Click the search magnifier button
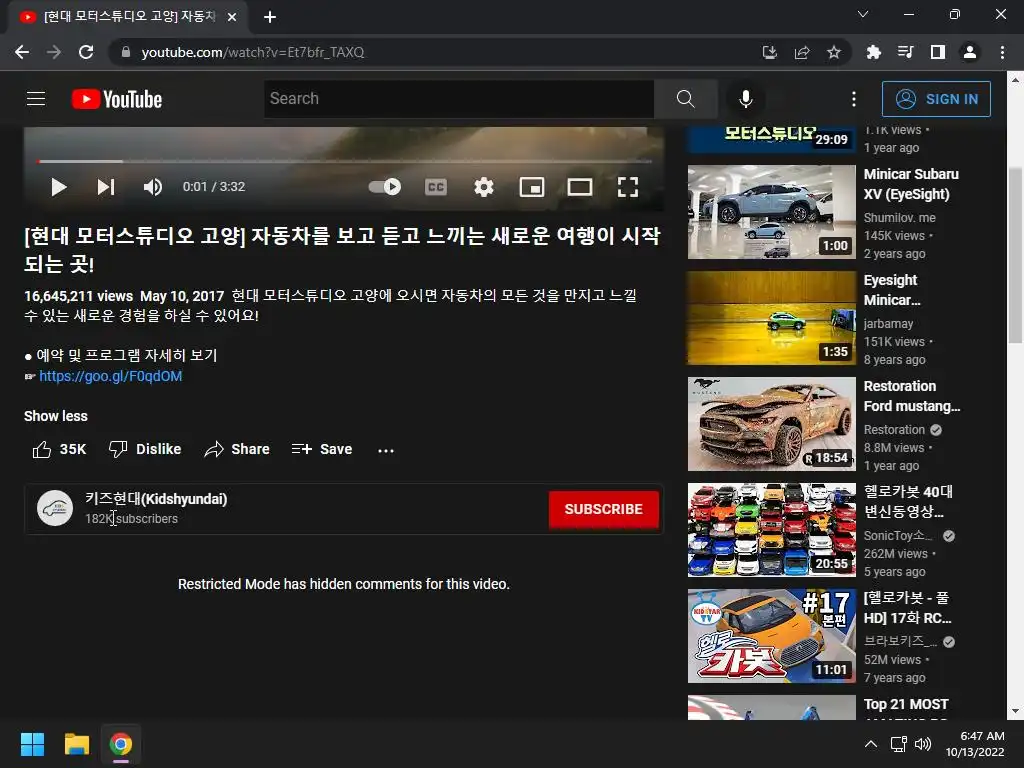This screenshot has width=1024, height=768. [x=685, y=99]
